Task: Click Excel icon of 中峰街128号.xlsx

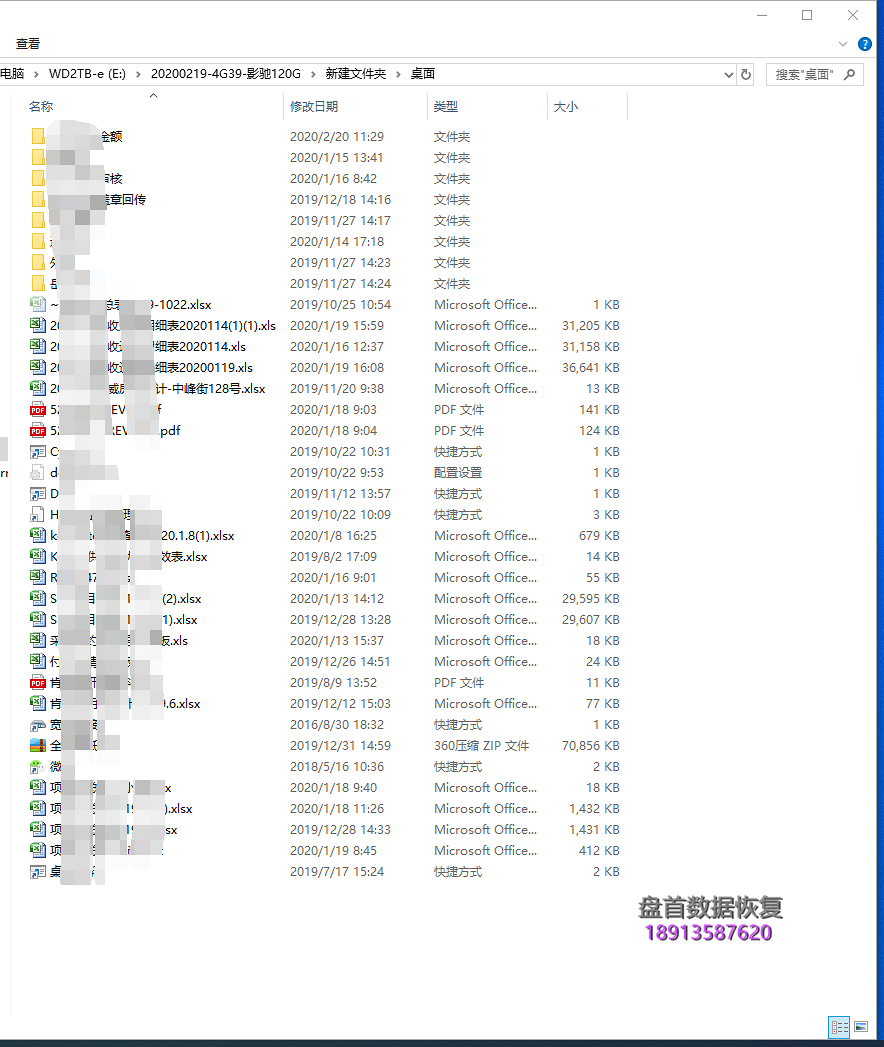Action: [38, 389]
